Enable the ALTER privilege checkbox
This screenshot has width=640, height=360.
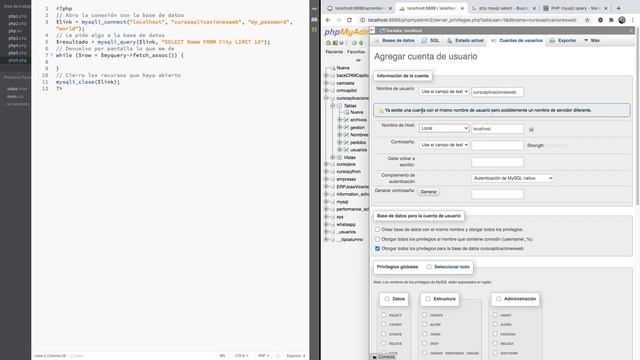pos(424,324)
